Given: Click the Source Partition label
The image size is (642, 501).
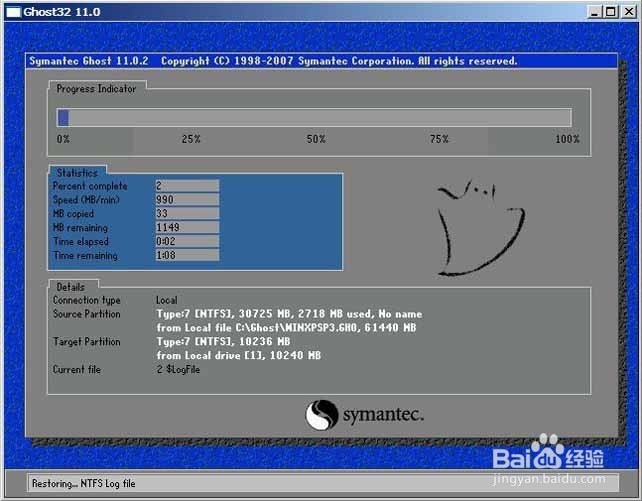Looking at the screenshot, I should (86, 314).
